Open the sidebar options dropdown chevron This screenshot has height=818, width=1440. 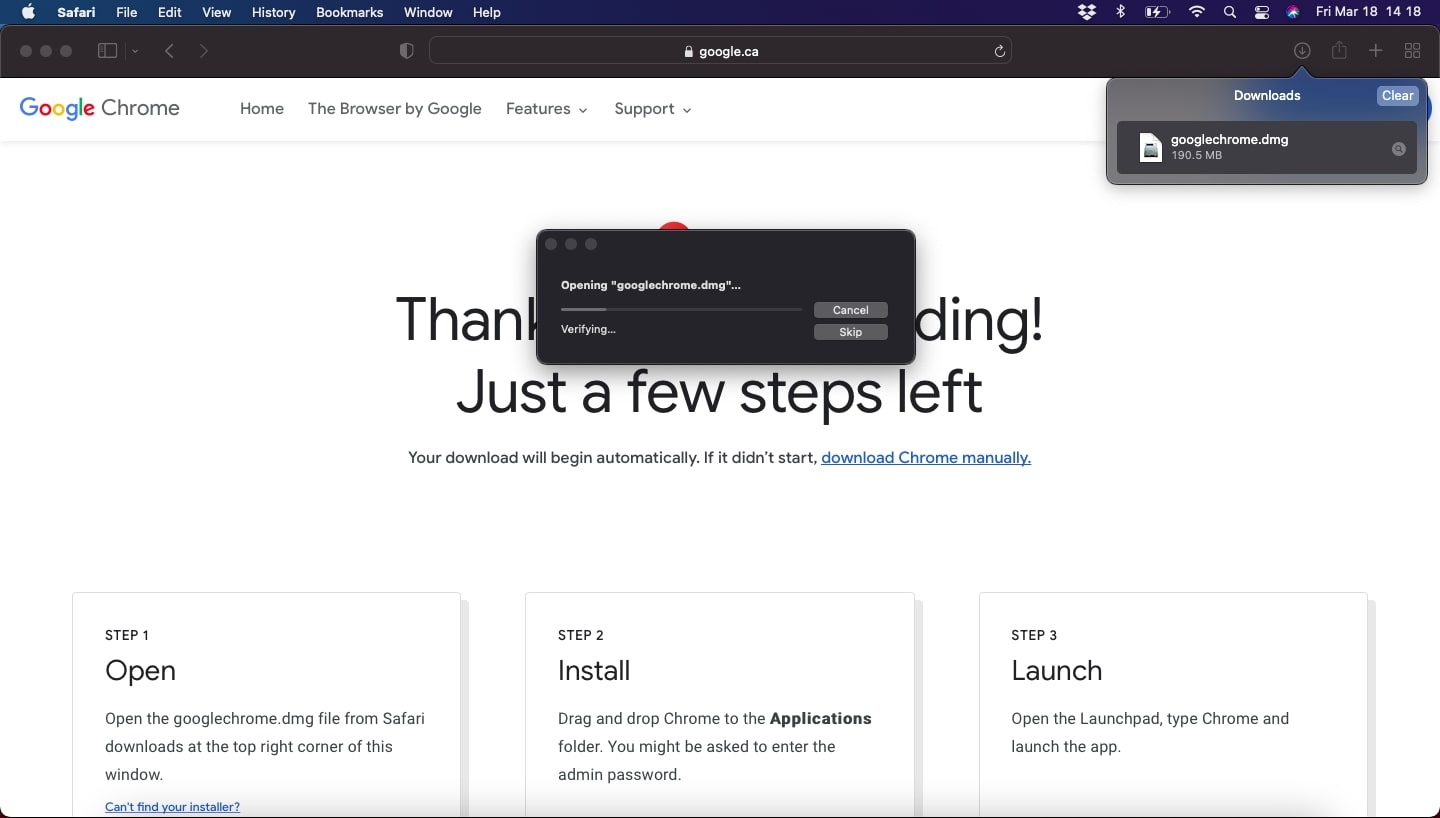point(135,52)
